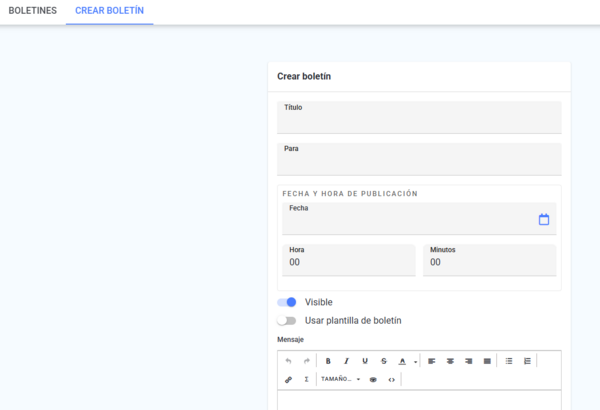This screenshot has height=410, width=600.
Task: Underline the selected message text
Action: 365,361
